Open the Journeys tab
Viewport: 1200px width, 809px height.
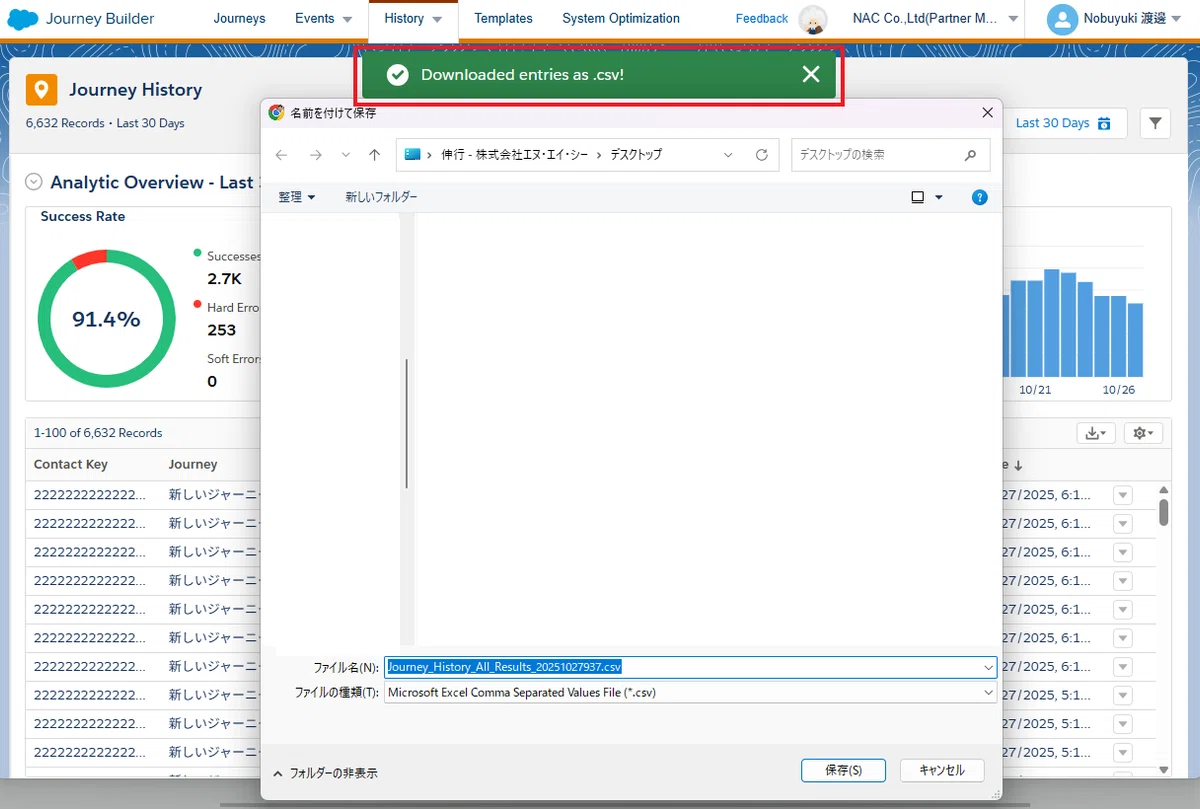pos(240,18)
